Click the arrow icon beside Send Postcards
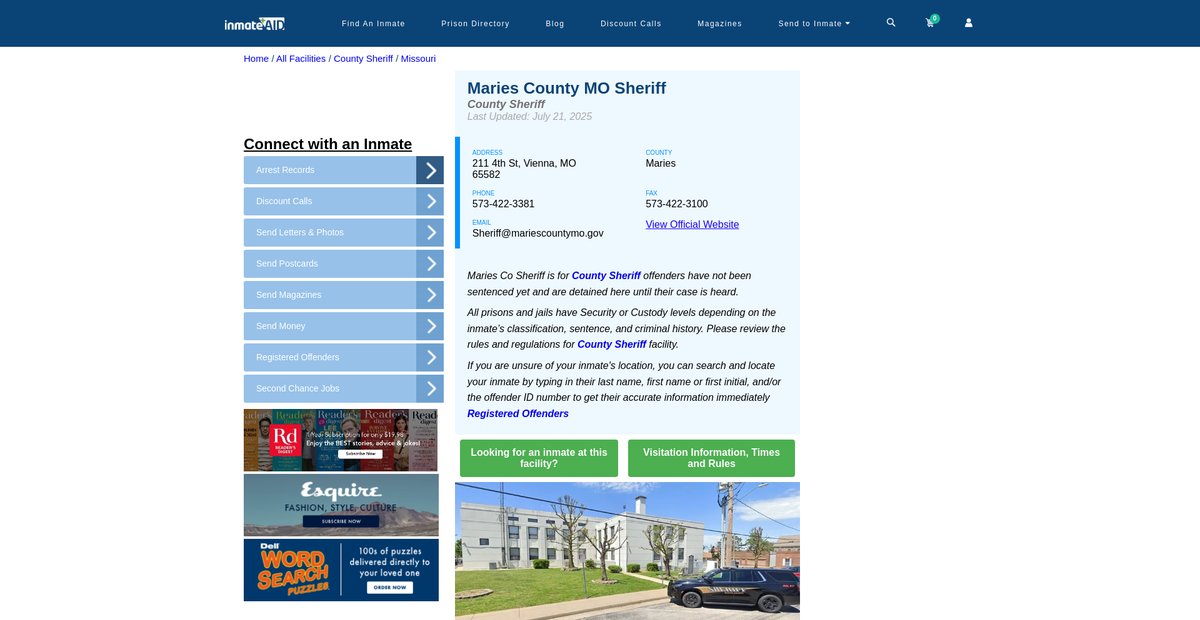1200x620 pixels. pyautogui.click(x=430, y=264)
